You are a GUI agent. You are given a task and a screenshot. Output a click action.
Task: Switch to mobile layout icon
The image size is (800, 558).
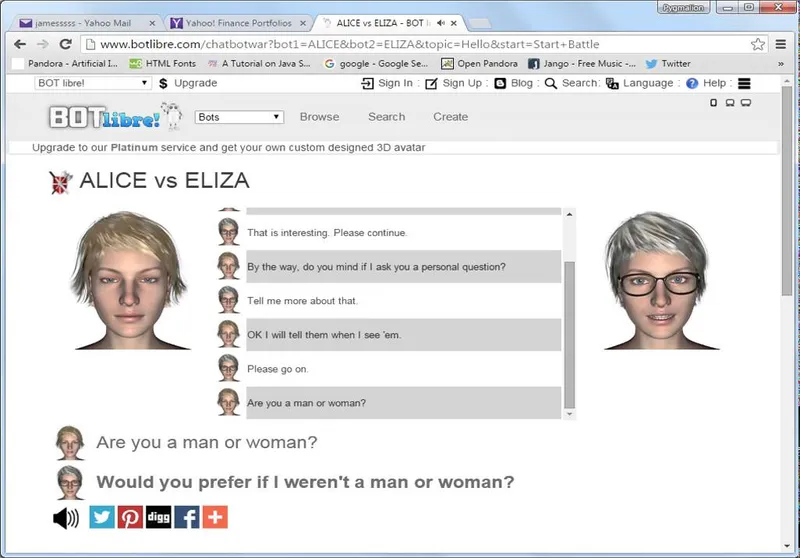713,103
